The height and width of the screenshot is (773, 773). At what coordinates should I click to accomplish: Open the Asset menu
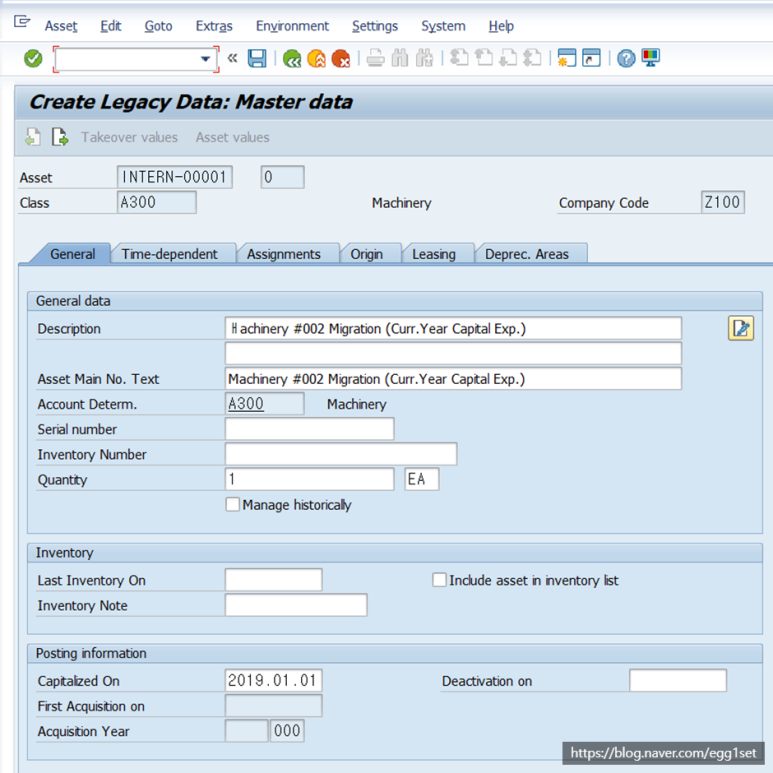click(61, 26)
